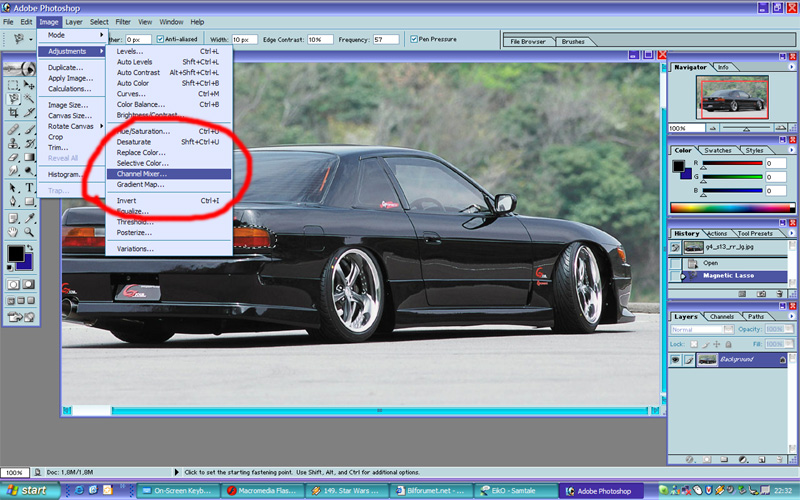Click the File Browser button
The image size is (800, 500).
528,43
